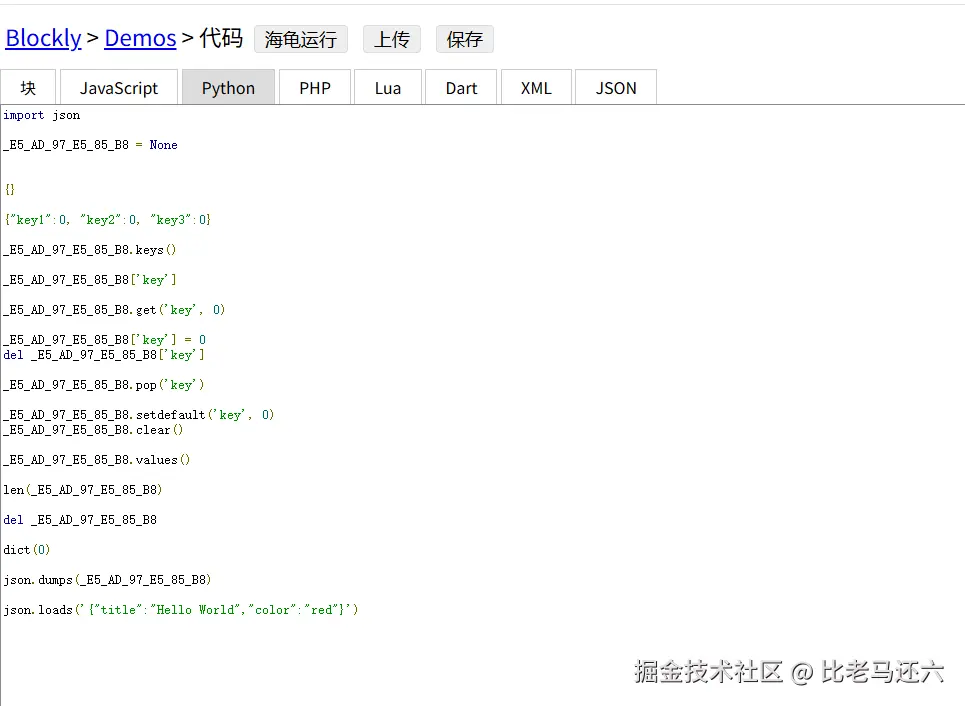Show the XML tab

click(x=536, y=88)
